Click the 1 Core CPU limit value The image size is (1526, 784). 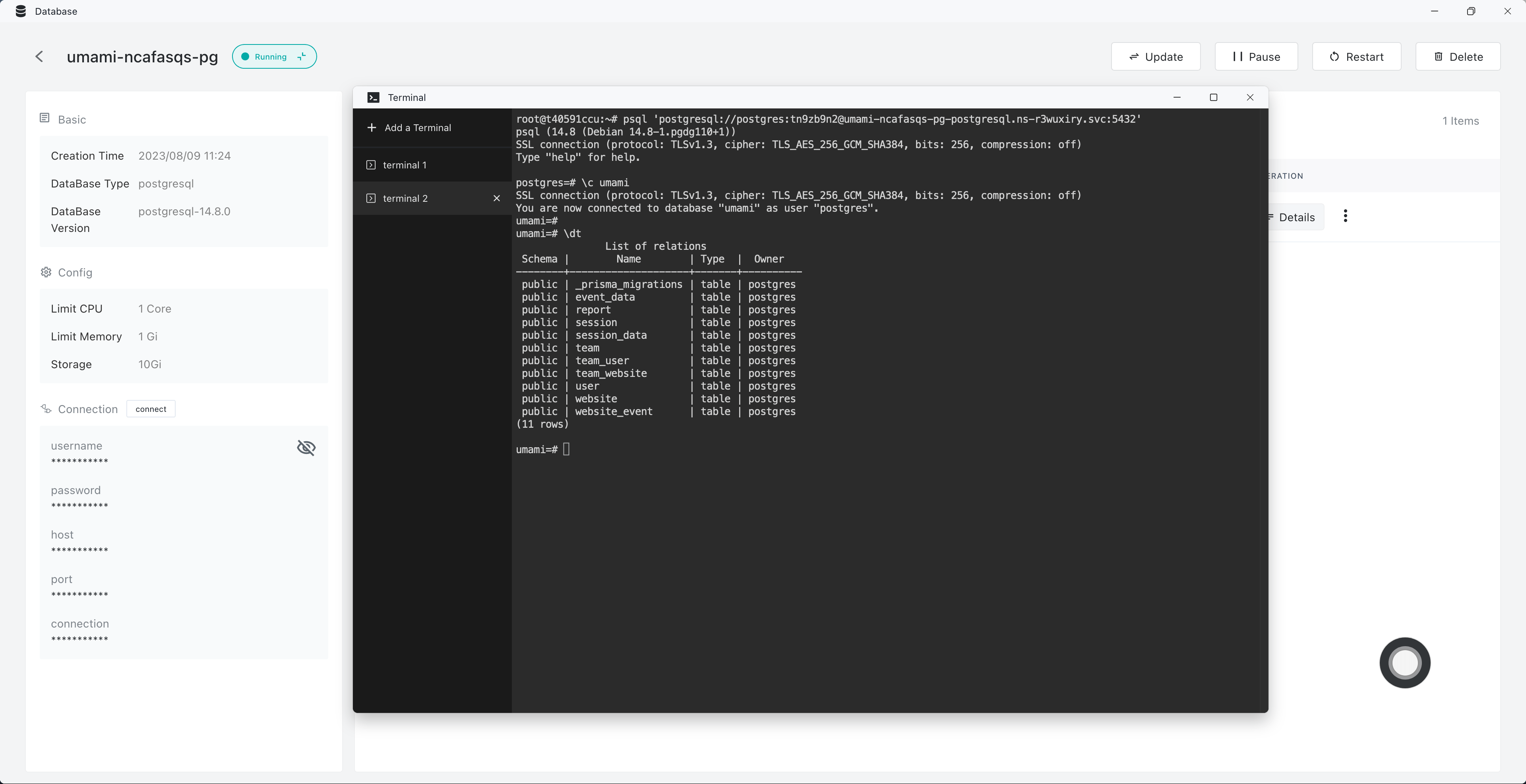click(155, 309)
